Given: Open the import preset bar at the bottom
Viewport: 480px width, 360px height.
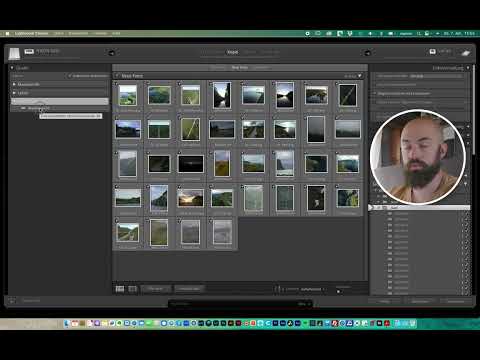Looking at the screenshot, I should 240,304.
